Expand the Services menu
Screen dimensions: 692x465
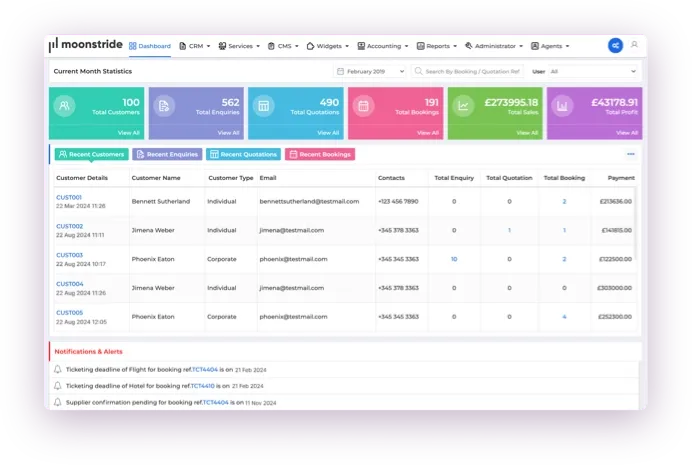[x=239, y=46]
